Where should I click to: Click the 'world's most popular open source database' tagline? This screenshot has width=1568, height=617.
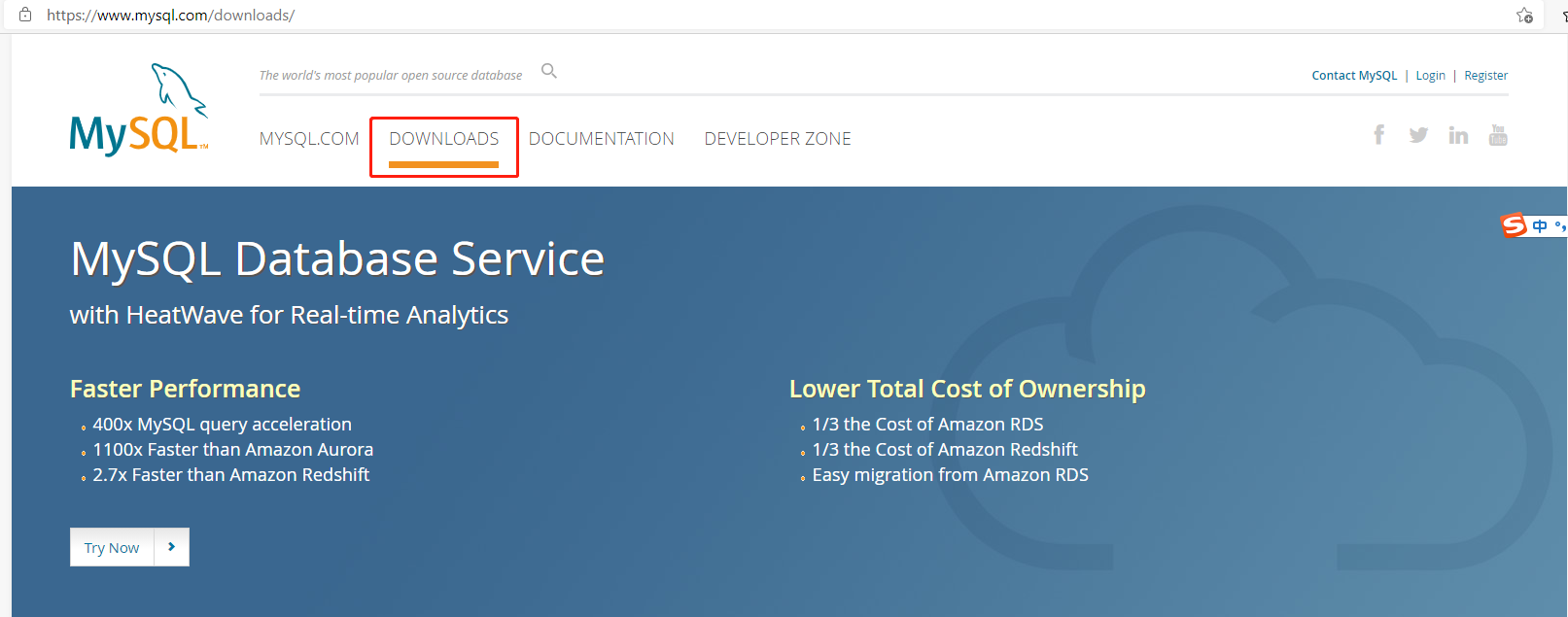(391, 75)
